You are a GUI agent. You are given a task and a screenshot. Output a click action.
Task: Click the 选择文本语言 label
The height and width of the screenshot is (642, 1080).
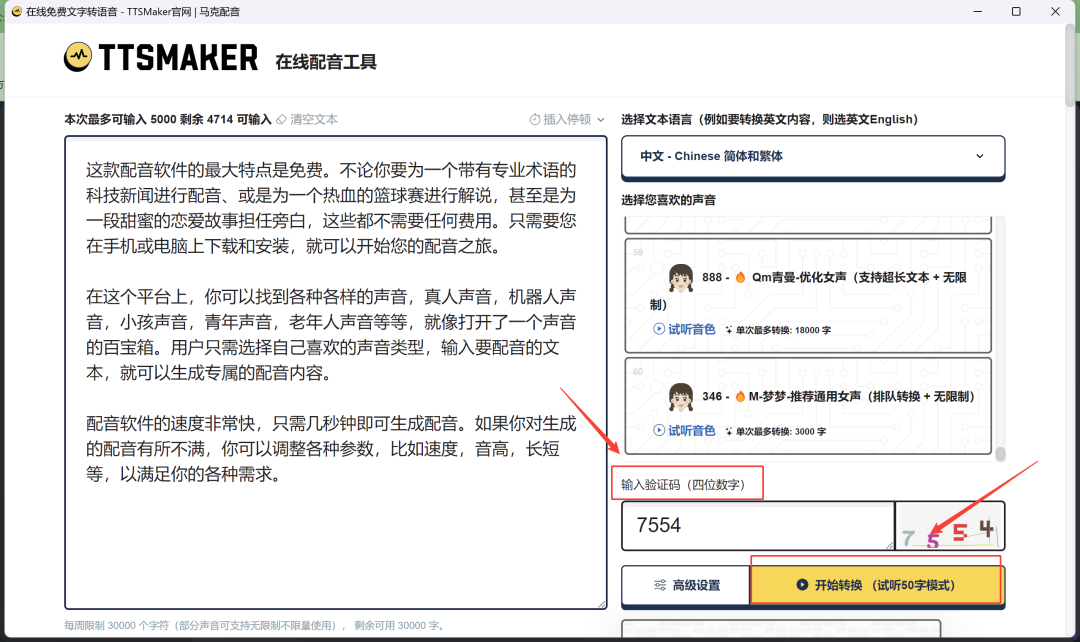click(769, 119)
